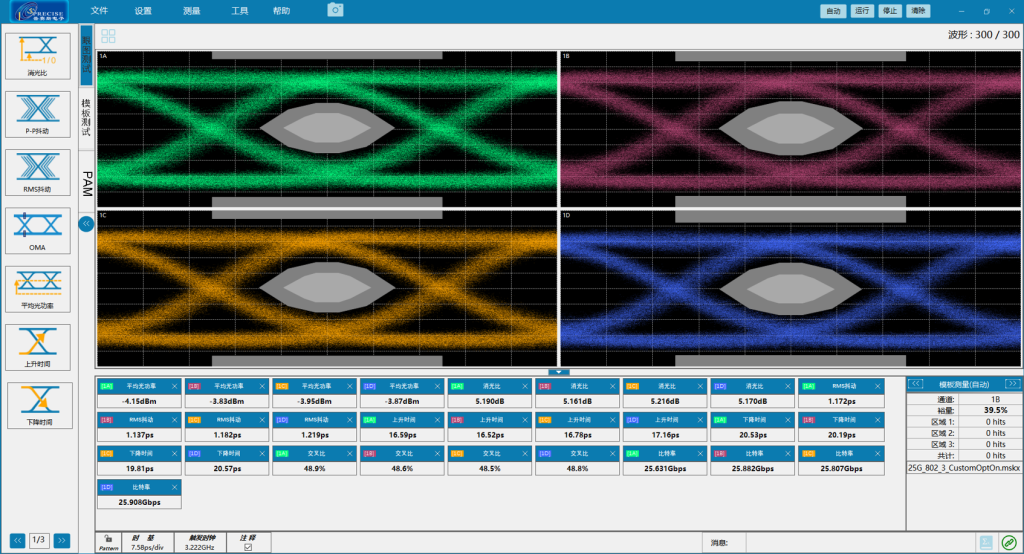Select the OMA measurement tool

(38, 230)
